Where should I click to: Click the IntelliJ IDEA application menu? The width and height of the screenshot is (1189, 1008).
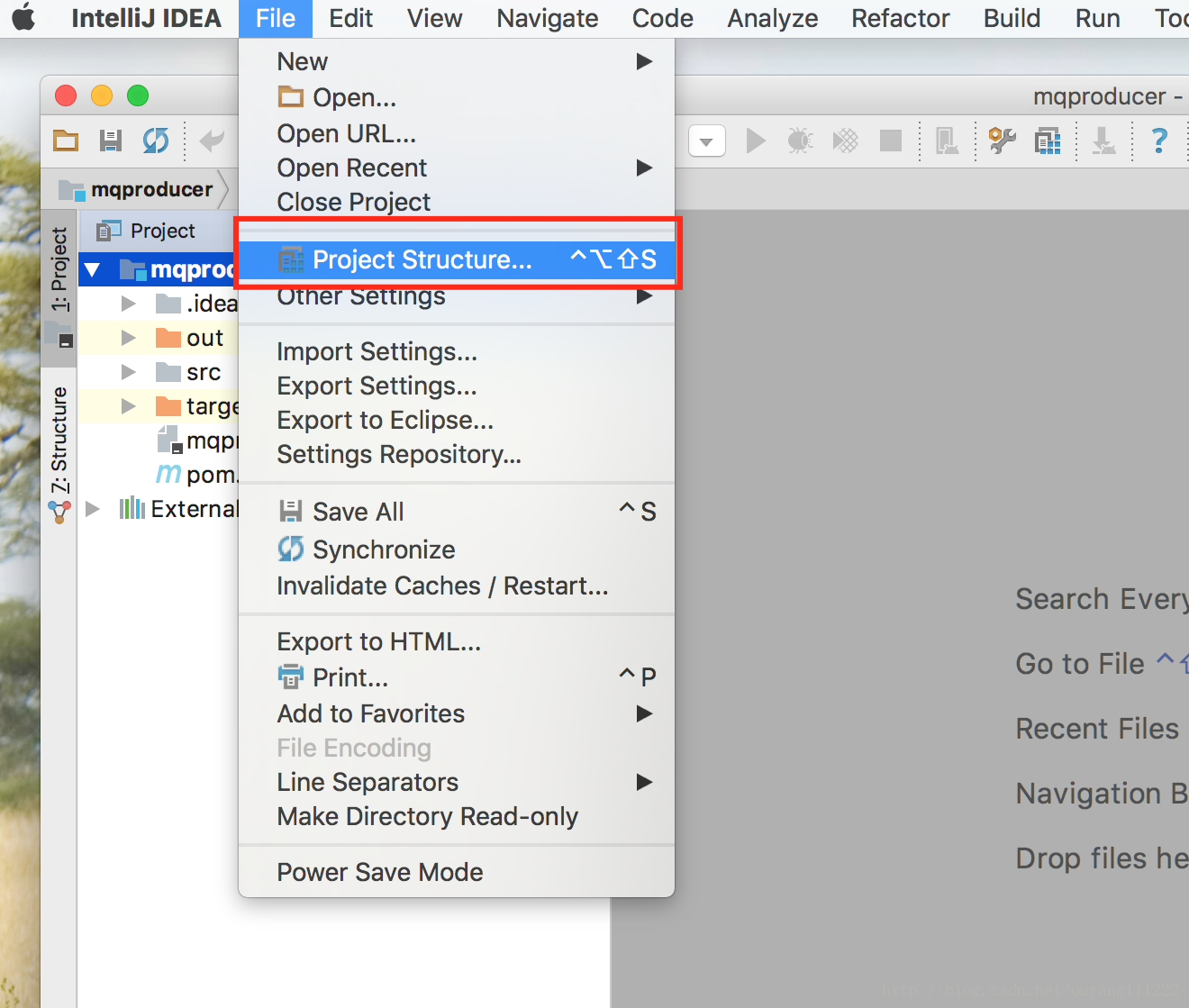point(146,18)
